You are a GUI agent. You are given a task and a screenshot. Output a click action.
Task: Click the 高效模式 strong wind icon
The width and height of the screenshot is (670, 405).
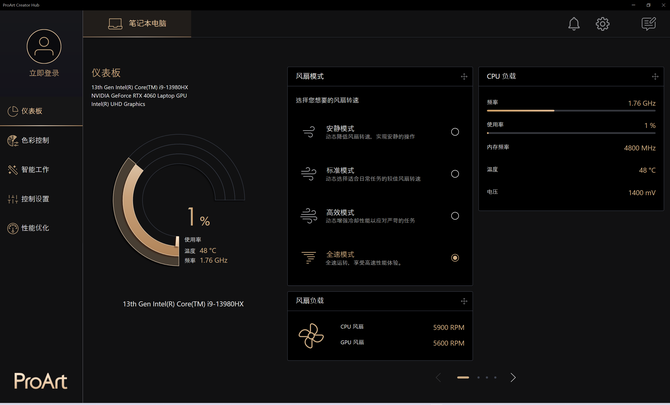(309, 216)
